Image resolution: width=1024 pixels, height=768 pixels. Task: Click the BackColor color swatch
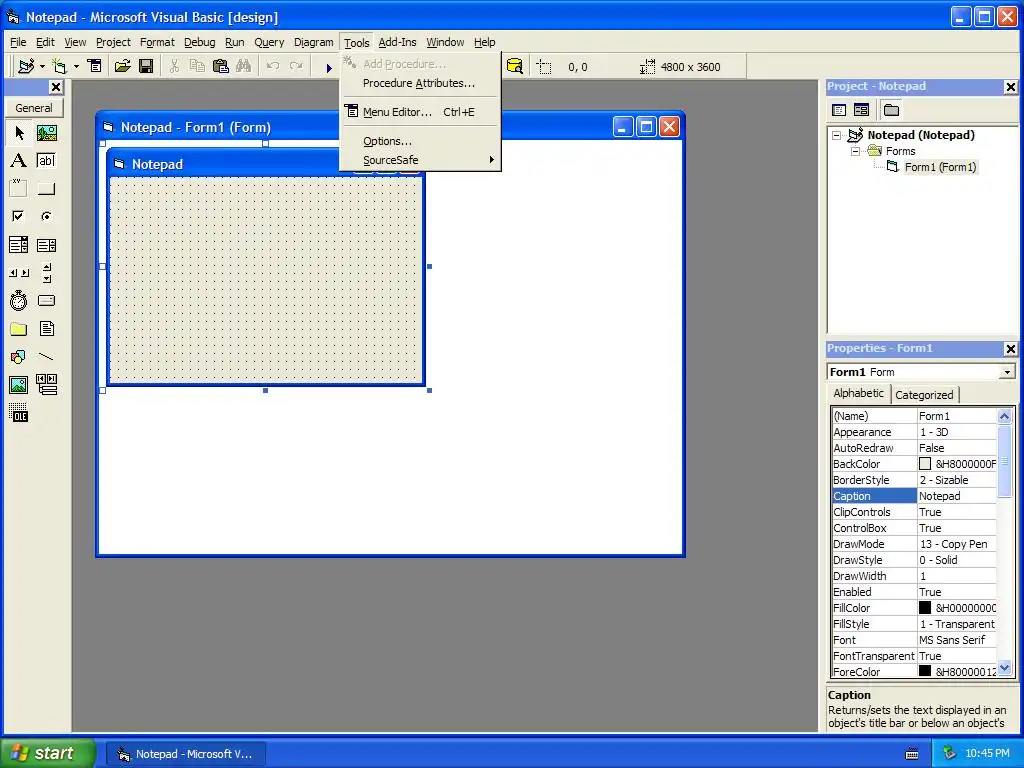click(925, 464)
